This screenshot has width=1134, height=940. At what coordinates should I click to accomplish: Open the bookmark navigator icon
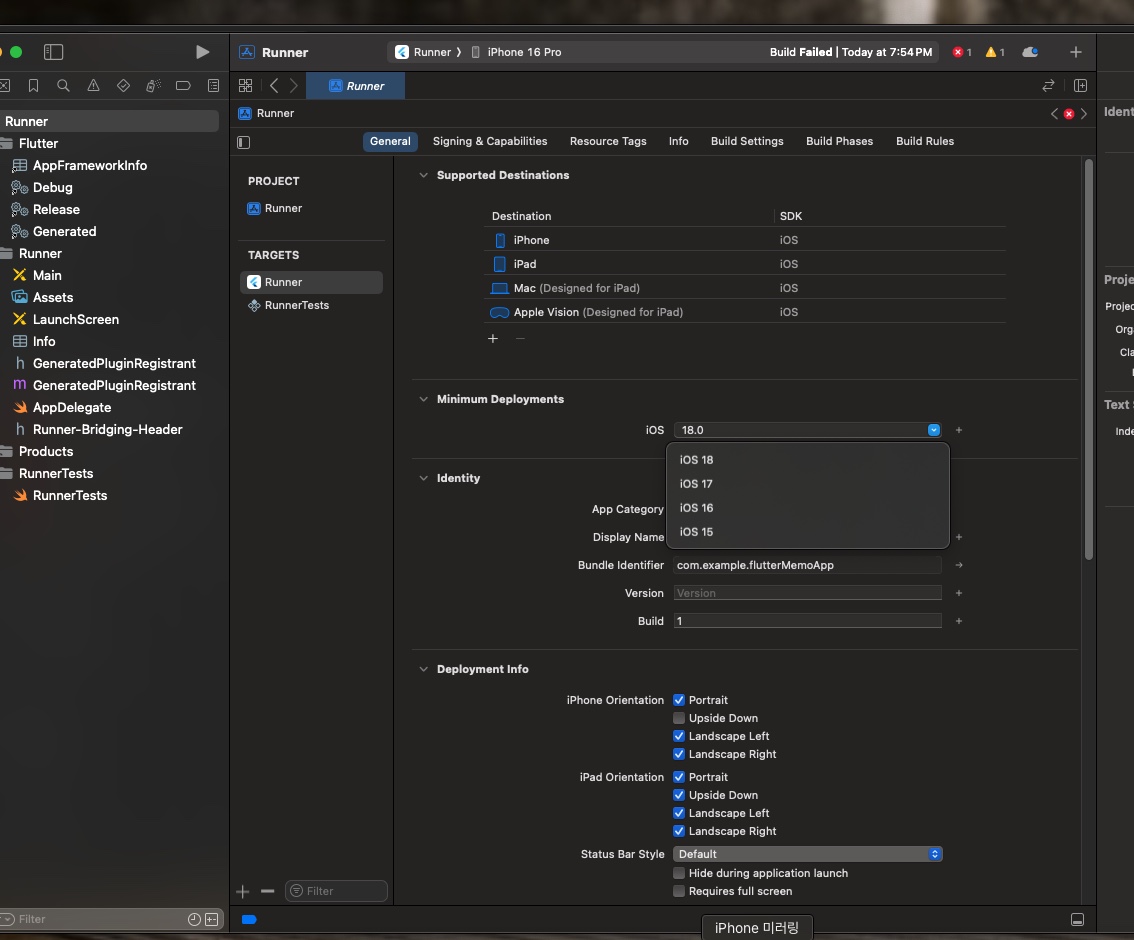pyautogui.click(x=33, y=86)
